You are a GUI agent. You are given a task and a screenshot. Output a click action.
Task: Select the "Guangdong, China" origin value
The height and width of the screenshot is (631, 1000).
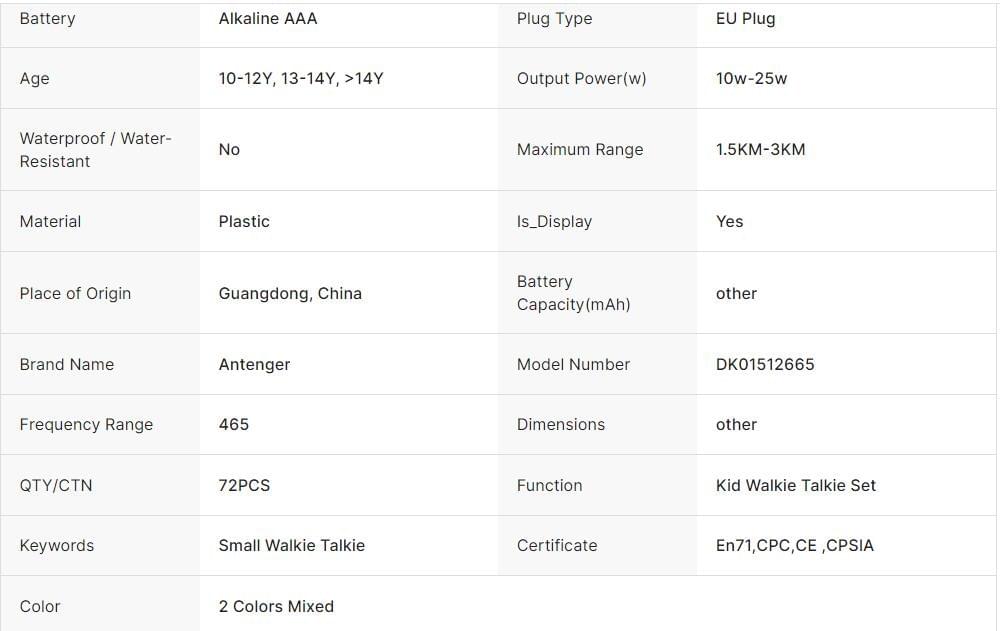(x=290, y=294)
